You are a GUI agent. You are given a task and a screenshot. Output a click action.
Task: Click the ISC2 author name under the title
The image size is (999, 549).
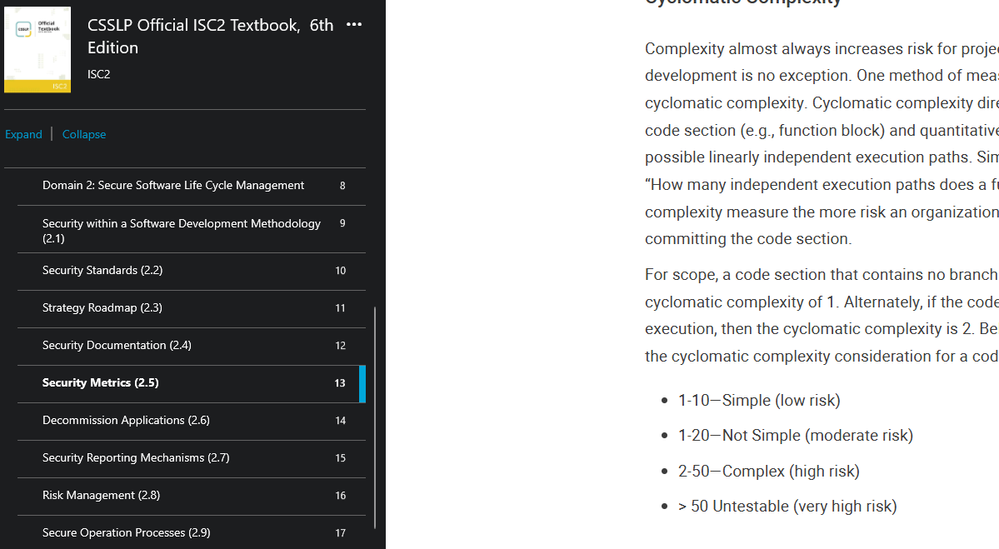pos(99,74)
